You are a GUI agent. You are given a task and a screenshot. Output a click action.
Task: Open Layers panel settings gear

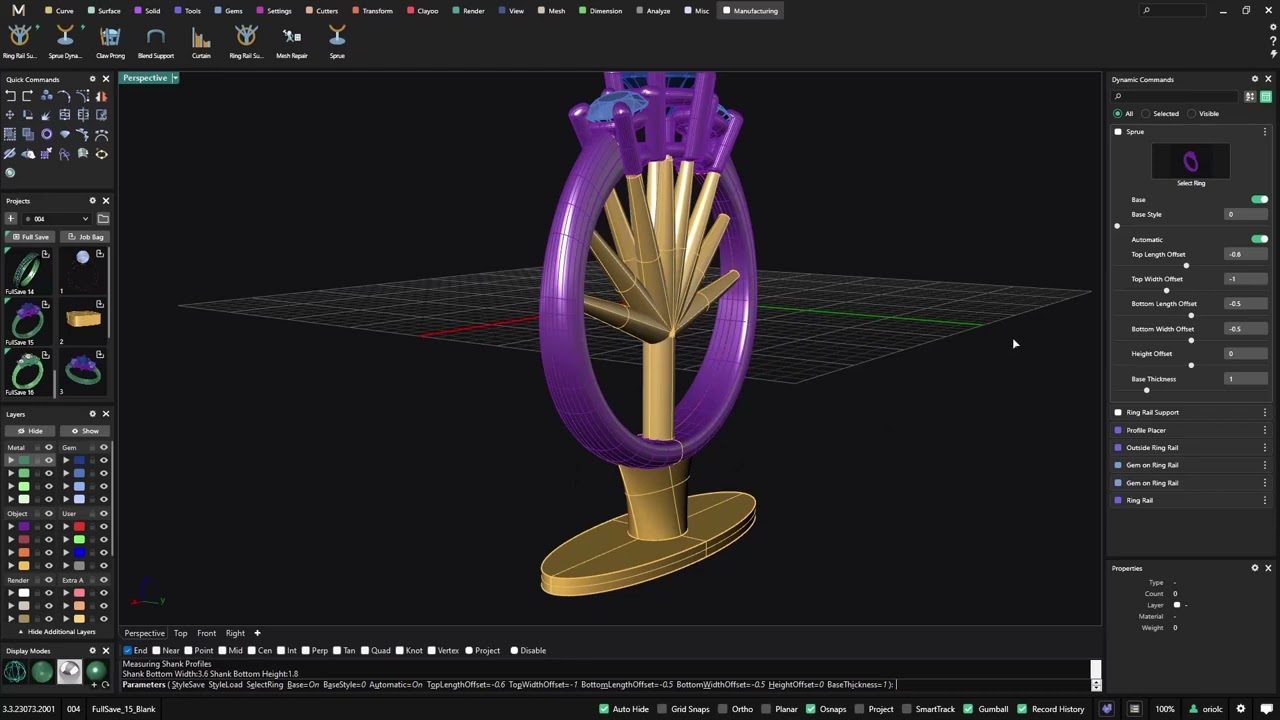tap(92, 414)
